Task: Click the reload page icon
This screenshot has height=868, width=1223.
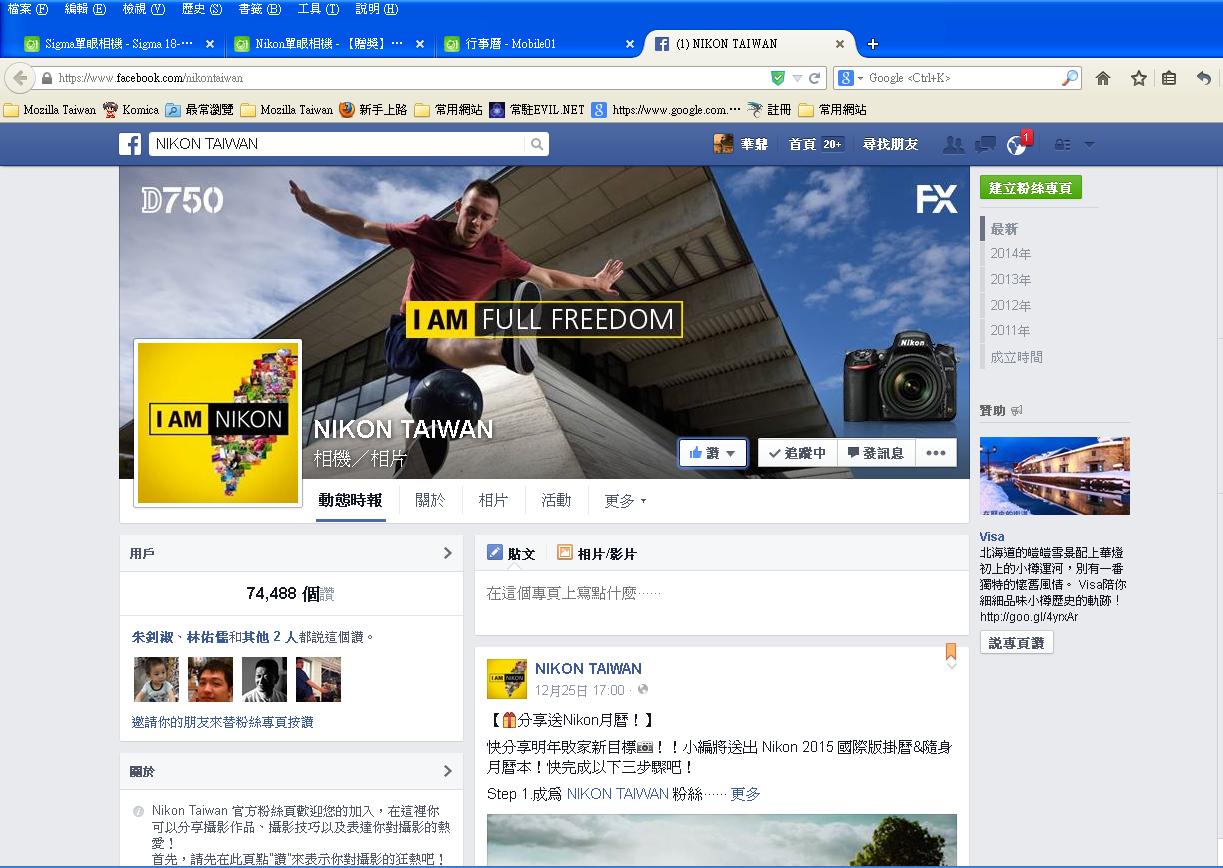Action: coord(815,78)
